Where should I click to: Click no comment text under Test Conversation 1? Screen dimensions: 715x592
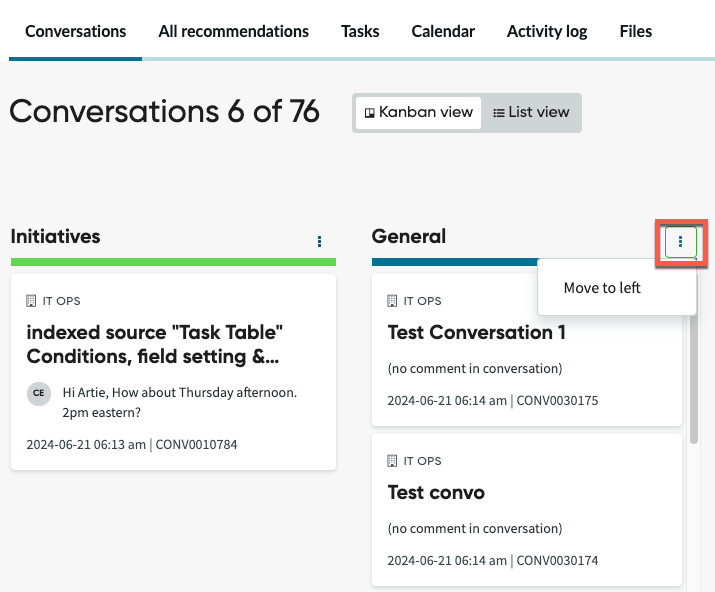pos(475,369)
